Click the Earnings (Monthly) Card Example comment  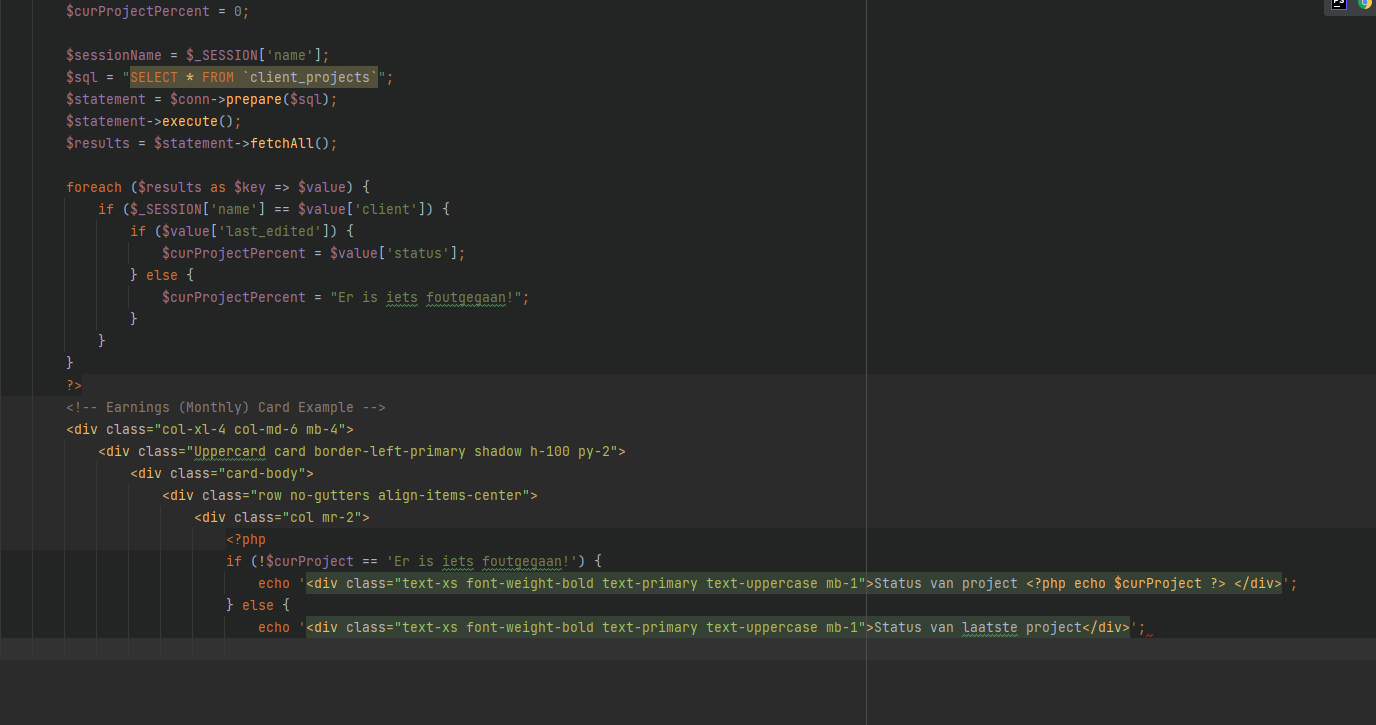click(225, 407)
